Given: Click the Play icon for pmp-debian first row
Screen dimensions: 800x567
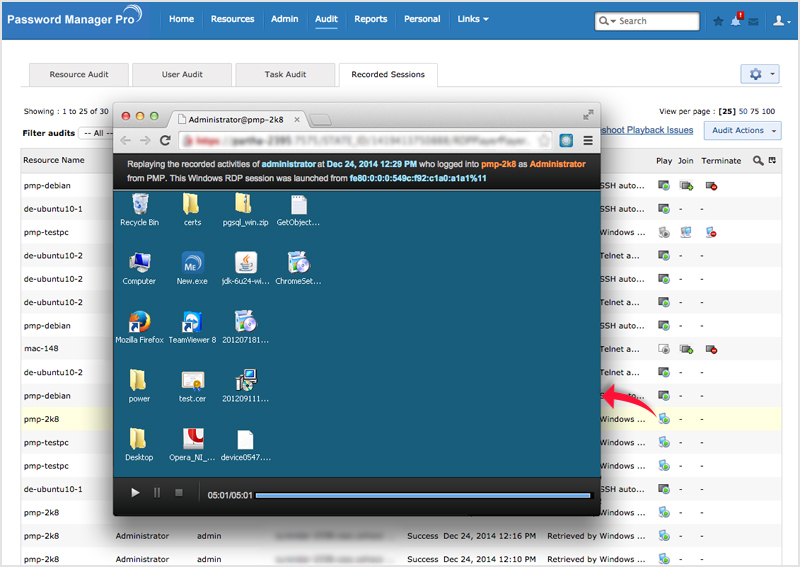Looking at the screenshot, I should (x=664, y=185).
